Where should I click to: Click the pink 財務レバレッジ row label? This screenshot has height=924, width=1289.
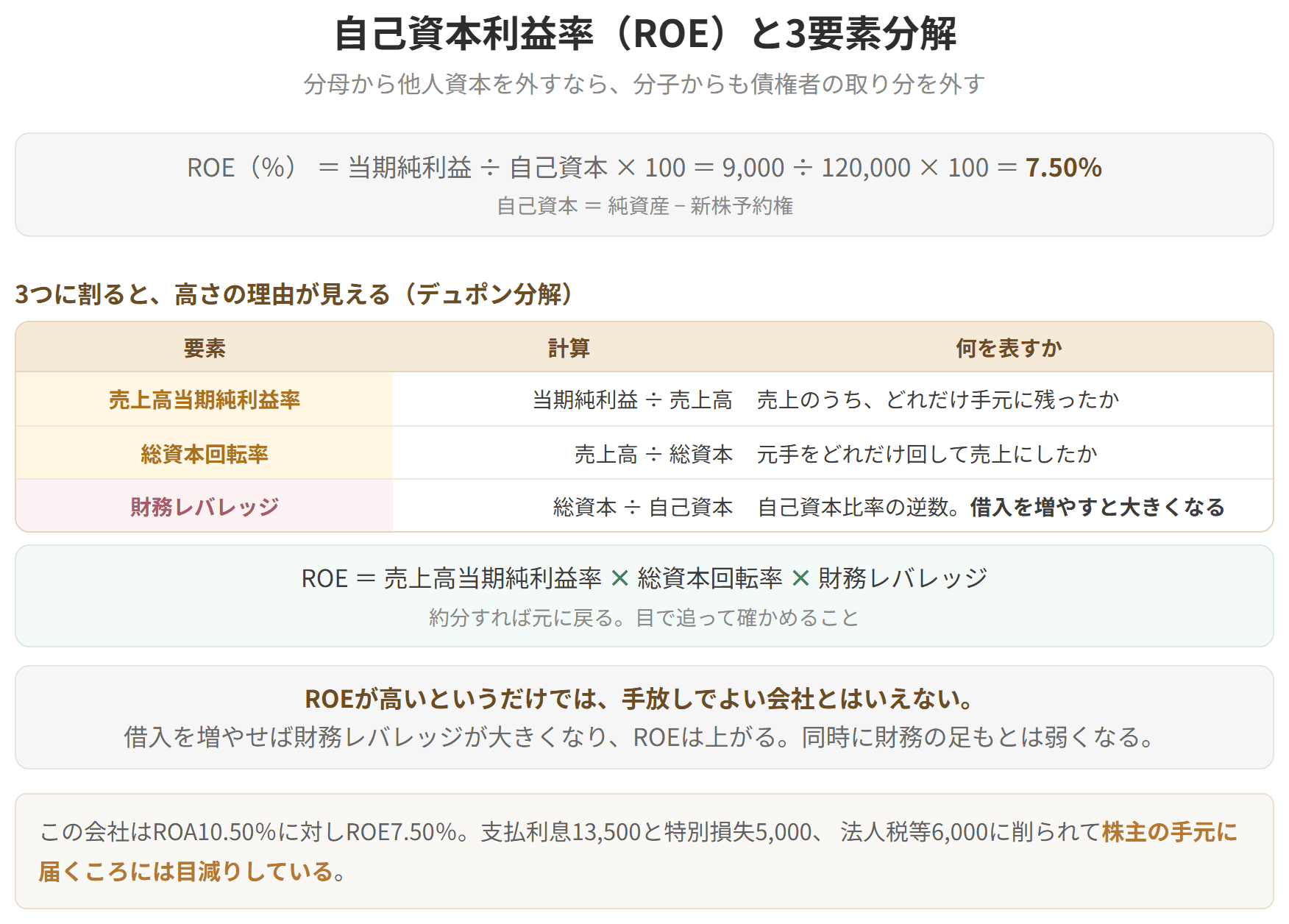(x=205, y=507)
